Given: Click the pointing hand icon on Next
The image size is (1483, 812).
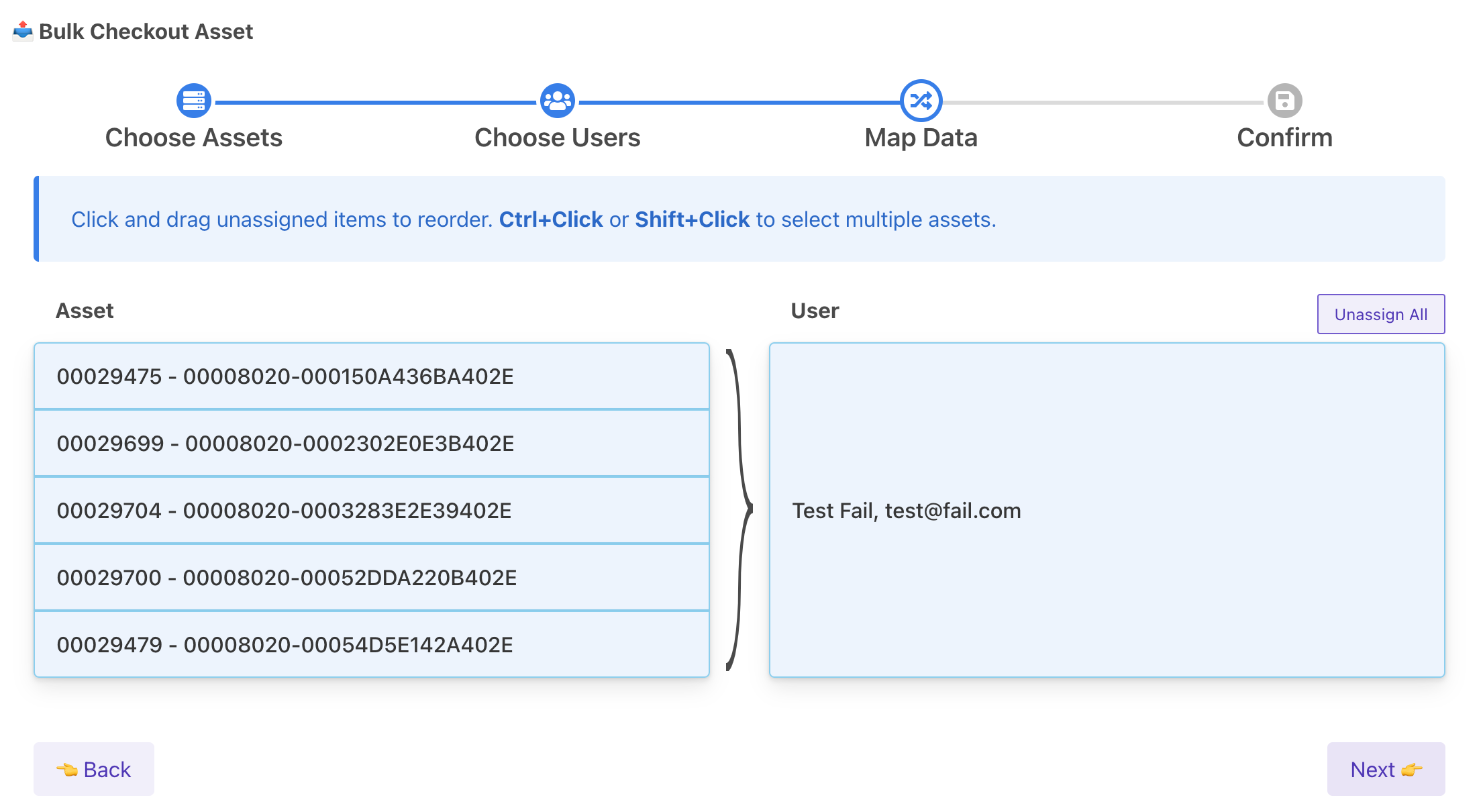Looking at the screenshot, I should tap(1412, 770).
